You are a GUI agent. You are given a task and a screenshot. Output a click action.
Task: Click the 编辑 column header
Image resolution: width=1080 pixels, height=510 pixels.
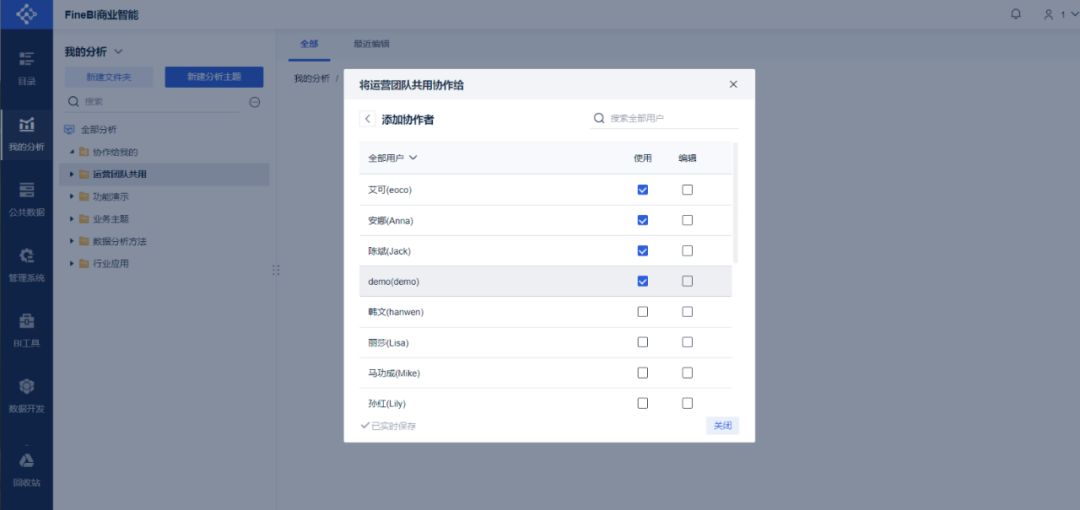pyautogui.click(x=687, y=158)
